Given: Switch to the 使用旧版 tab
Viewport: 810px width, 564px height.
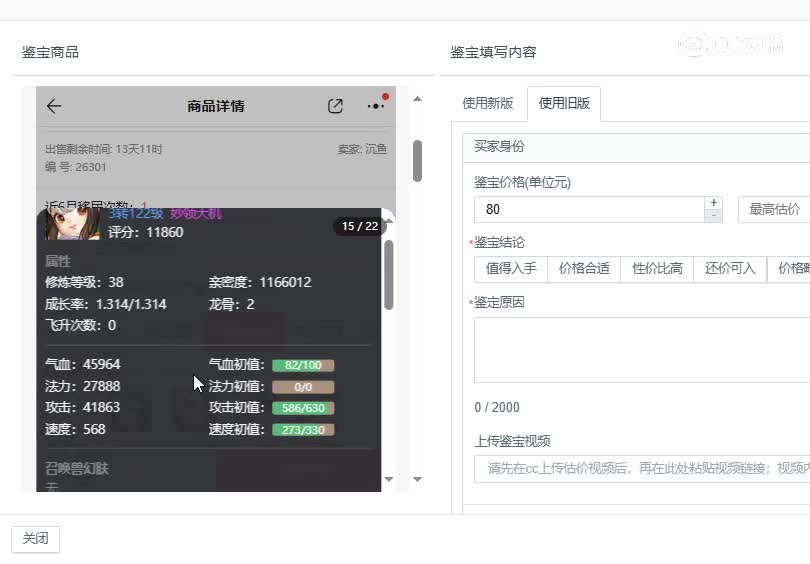Looking at the screenshot, I should pyautogui.click(x=564, y=103).
